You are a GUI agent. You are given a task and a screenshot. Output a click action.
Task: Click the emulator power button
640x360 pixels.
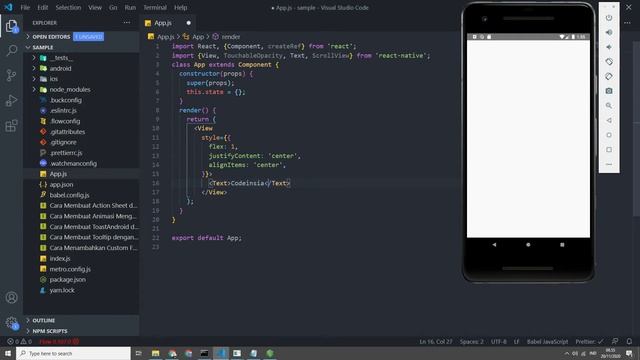[x=609, y=18]
